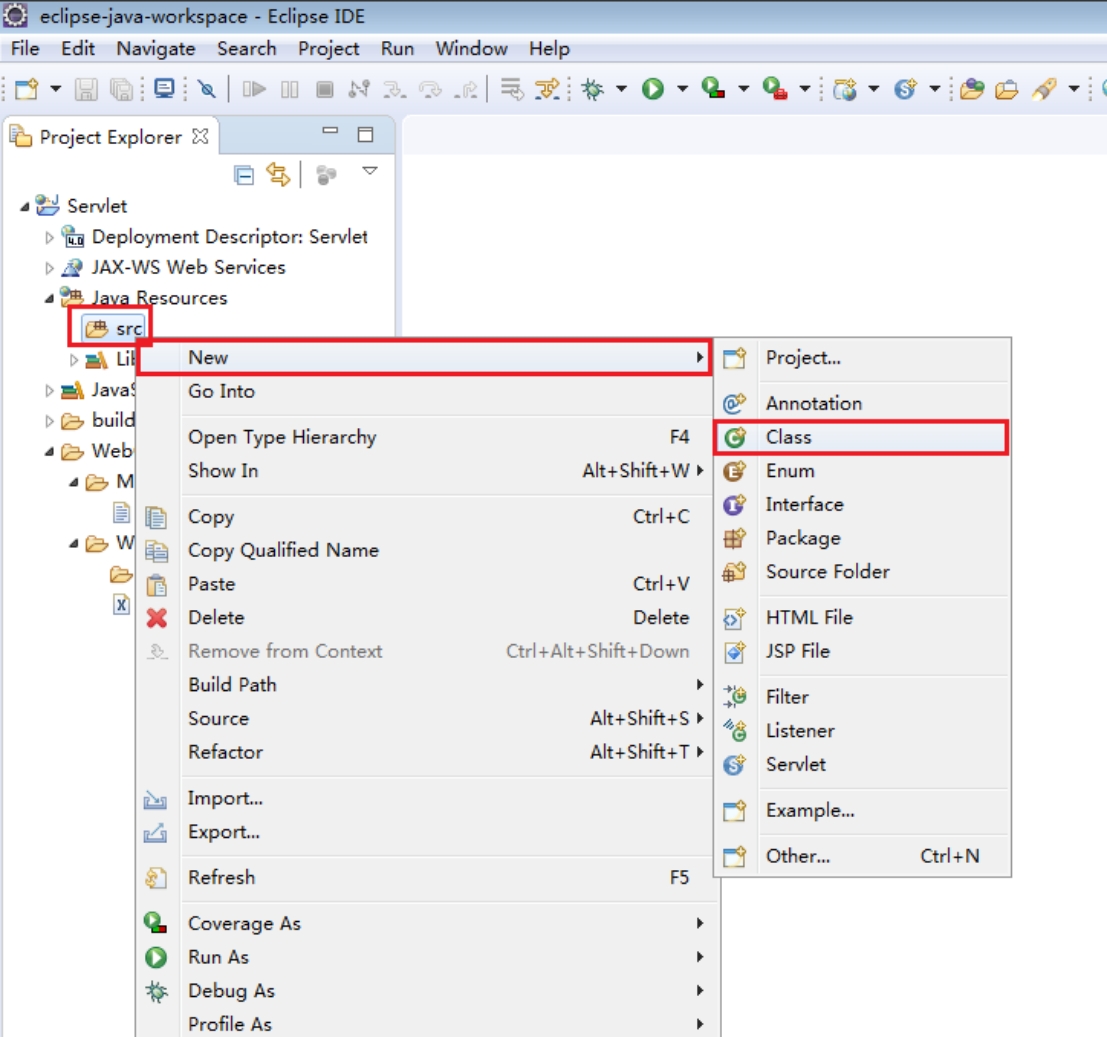Choose HTML File from New submenu
Screen dimensions: 1107x1037
pos(862,618)
